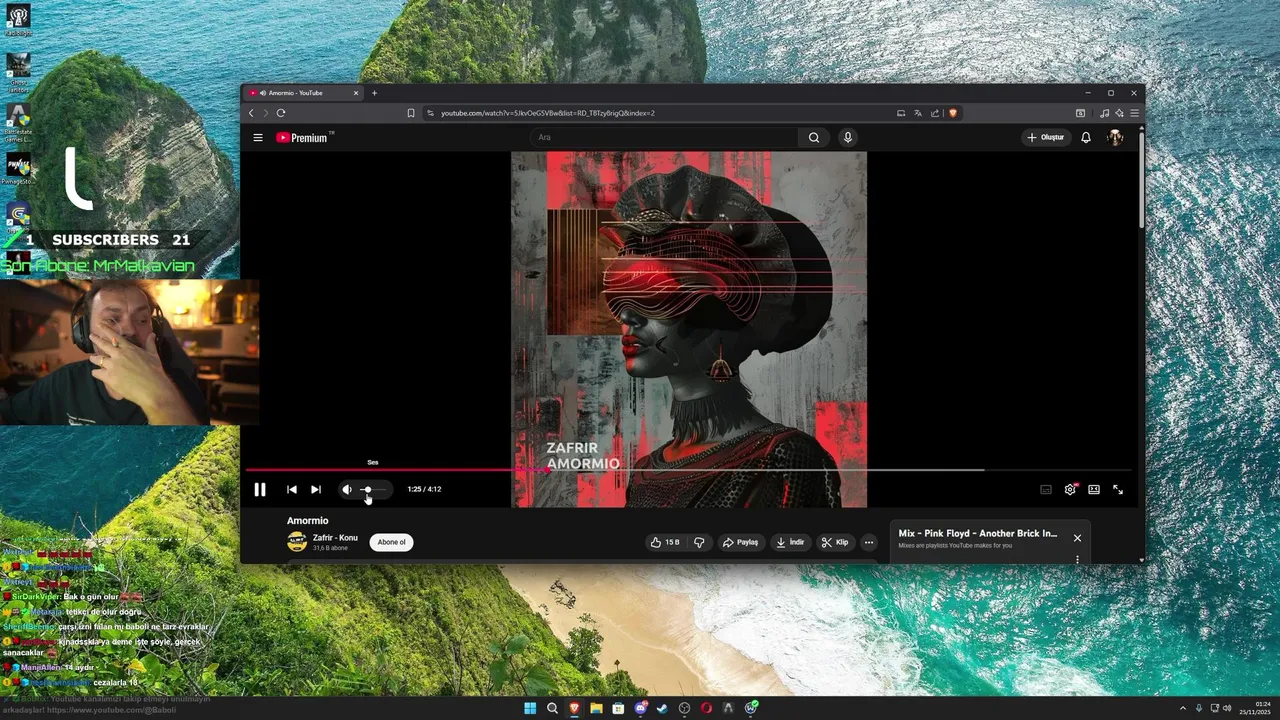This screenshot has width=1280, height=720.
Task: Click the video title 'Amormio'
Action: [308, 521]
